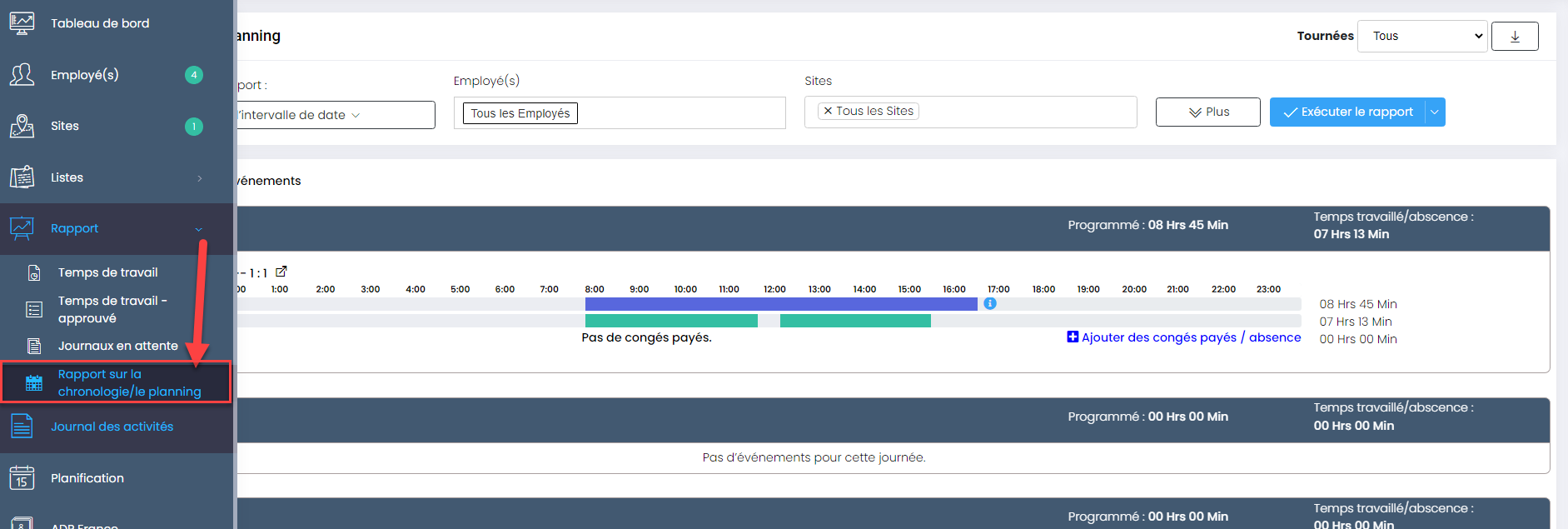1568x529 pixels.
Task: Open the Tournées dropdown showing Tous
Action: [x=1421, y=37]
